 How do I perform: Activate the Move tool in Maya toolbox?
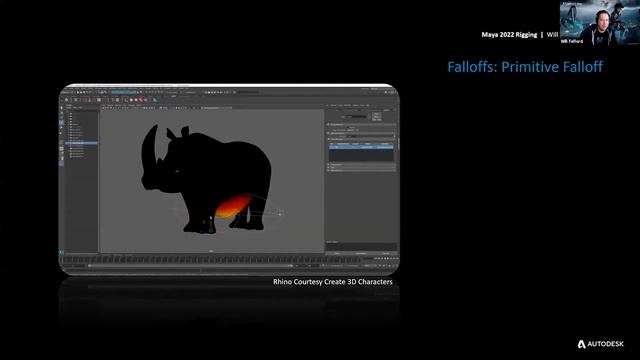tap(62, 122)
